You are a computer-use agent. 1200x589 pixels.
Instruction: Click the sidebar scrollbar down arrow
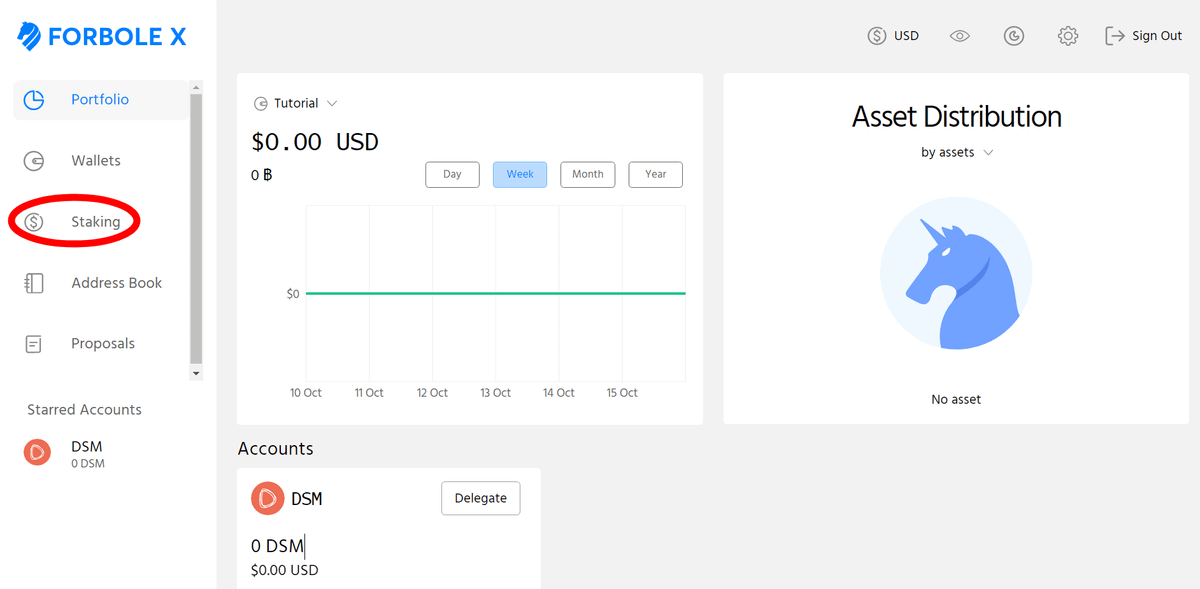click(196, 373)
